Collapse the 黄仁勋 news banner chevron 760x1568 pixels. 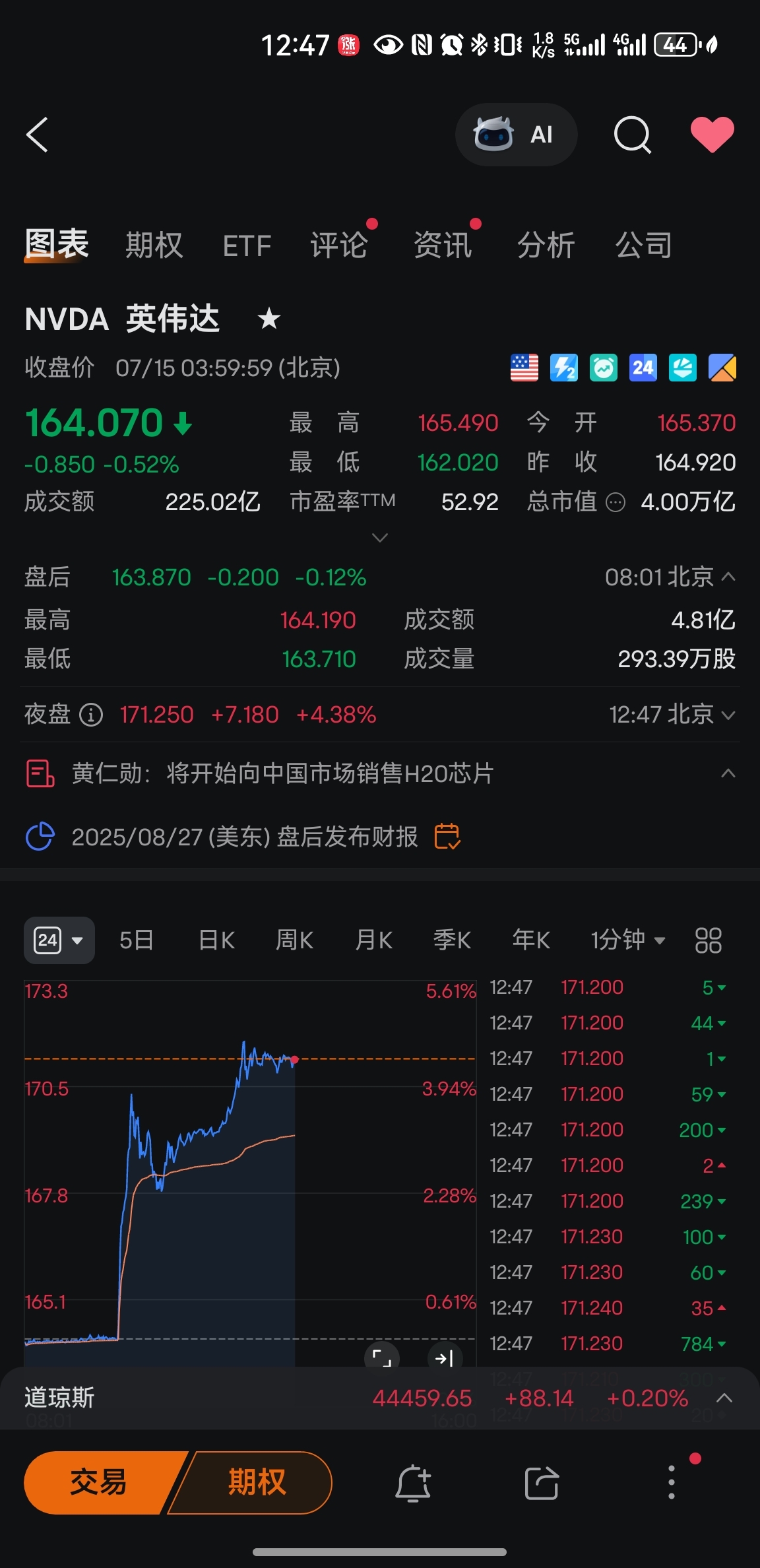coord(728,773)
